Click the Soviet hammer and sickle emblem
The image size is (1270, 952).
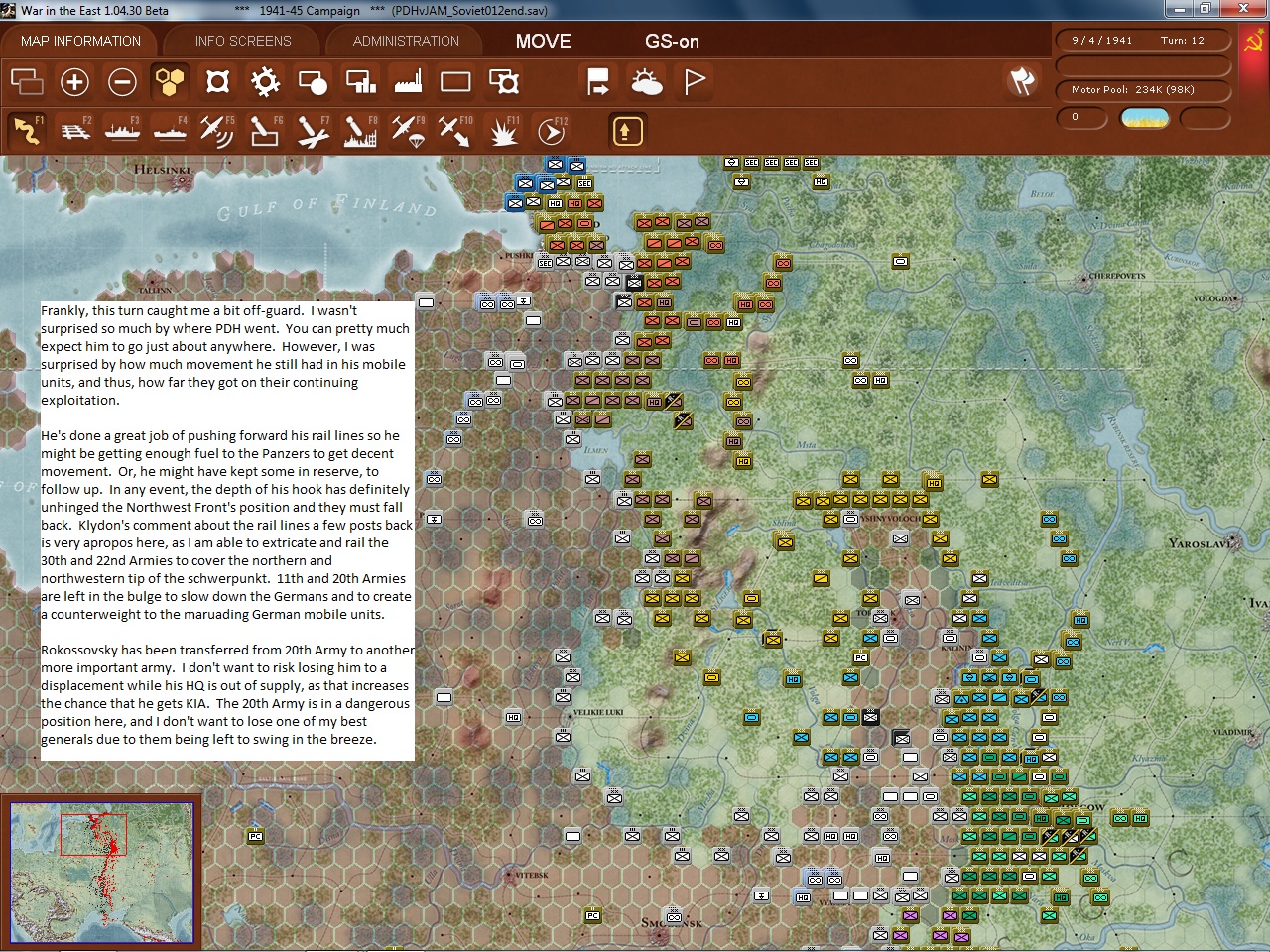(x=1255, y=42)
